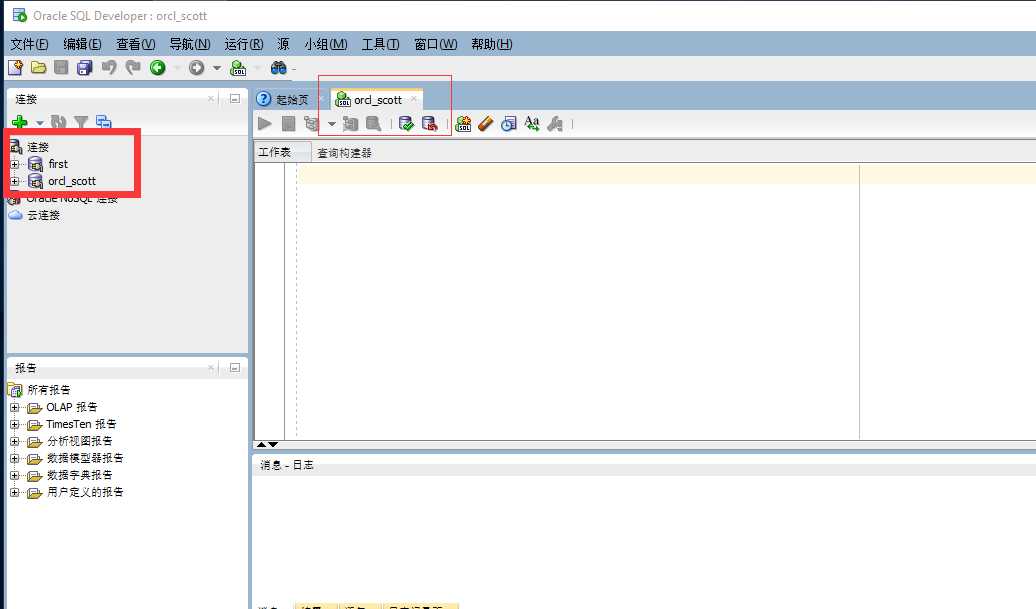Viewport: 1036px width, 609px height.
Task: Open dropdown next to green plus icon
Action: pyautogui.click(x=40, y=123)
